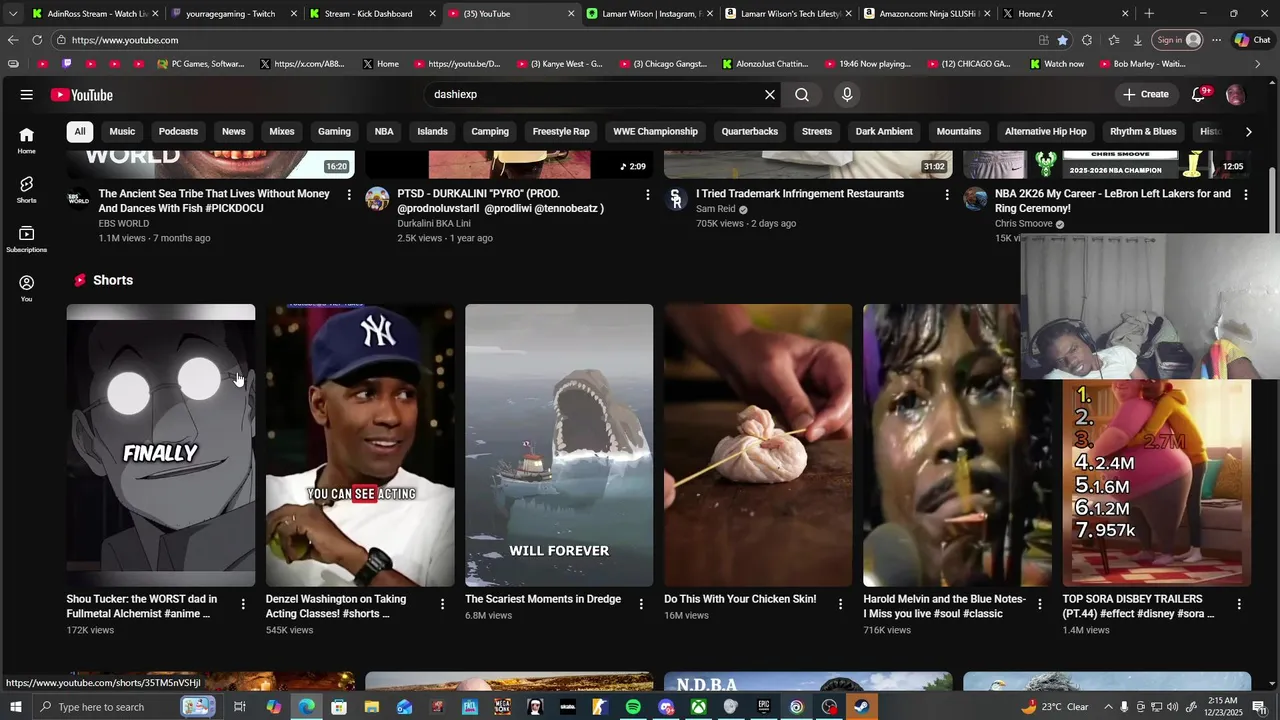Reload the page with browser refresh button
Image resolution: width=1280 pixels, height=720 pixels.
(x=37, y=40)
